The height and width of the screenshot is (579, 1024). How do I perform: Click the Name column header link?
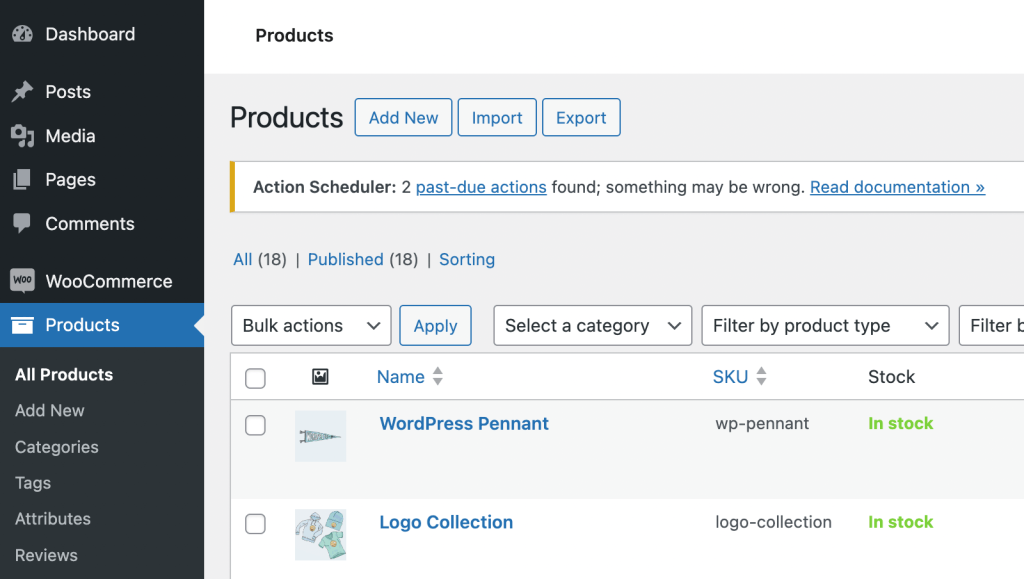coord(400,377)
